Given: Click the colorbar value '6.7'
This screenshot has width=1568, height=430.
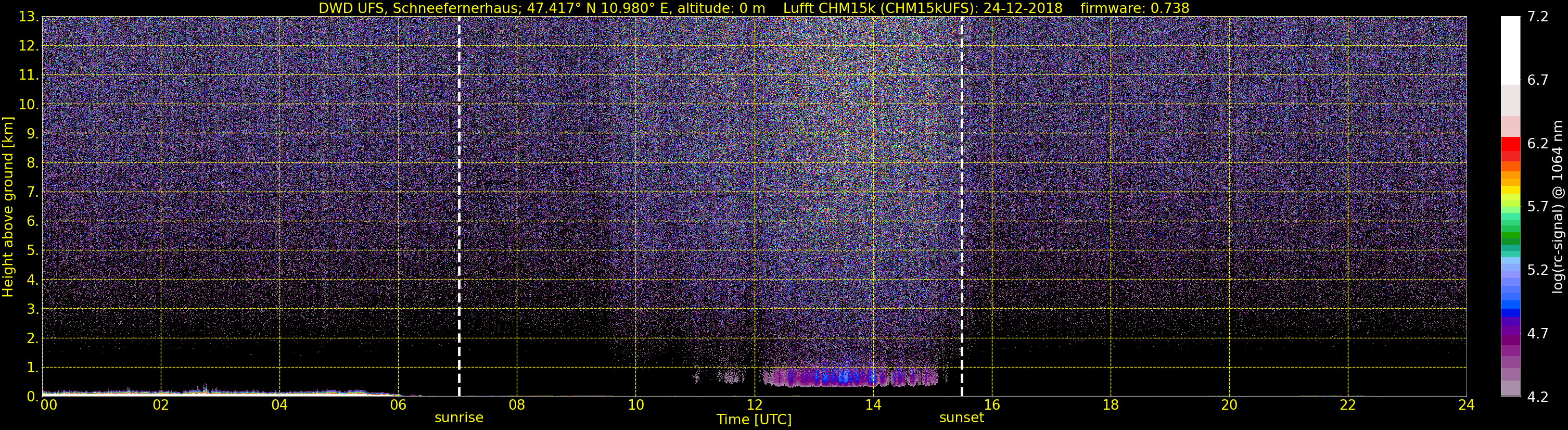Looking at the screenshot, I should (1538, 80).
